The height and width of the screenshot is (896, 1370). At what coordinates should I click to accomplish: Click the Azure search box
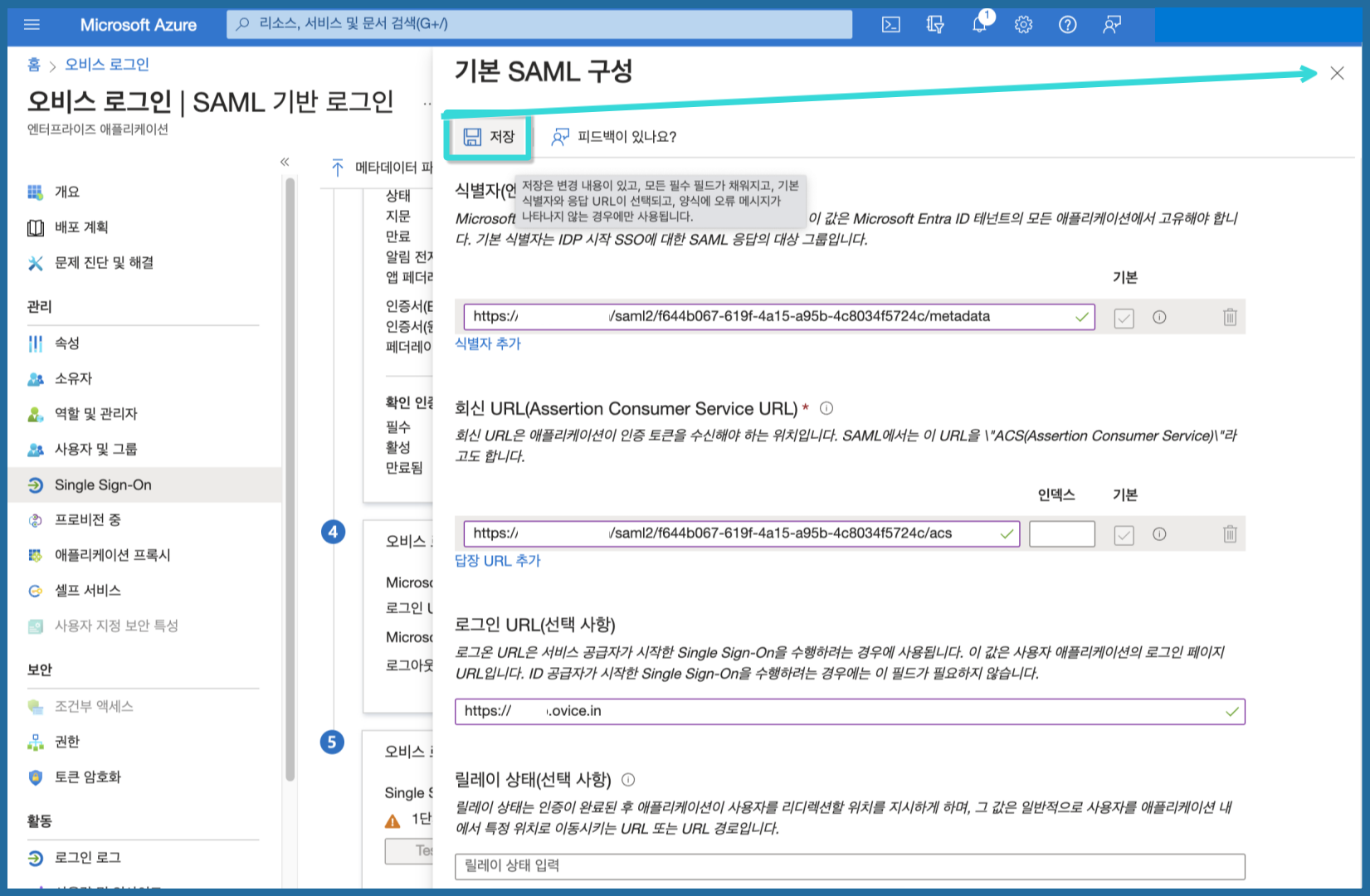point(539,24)
